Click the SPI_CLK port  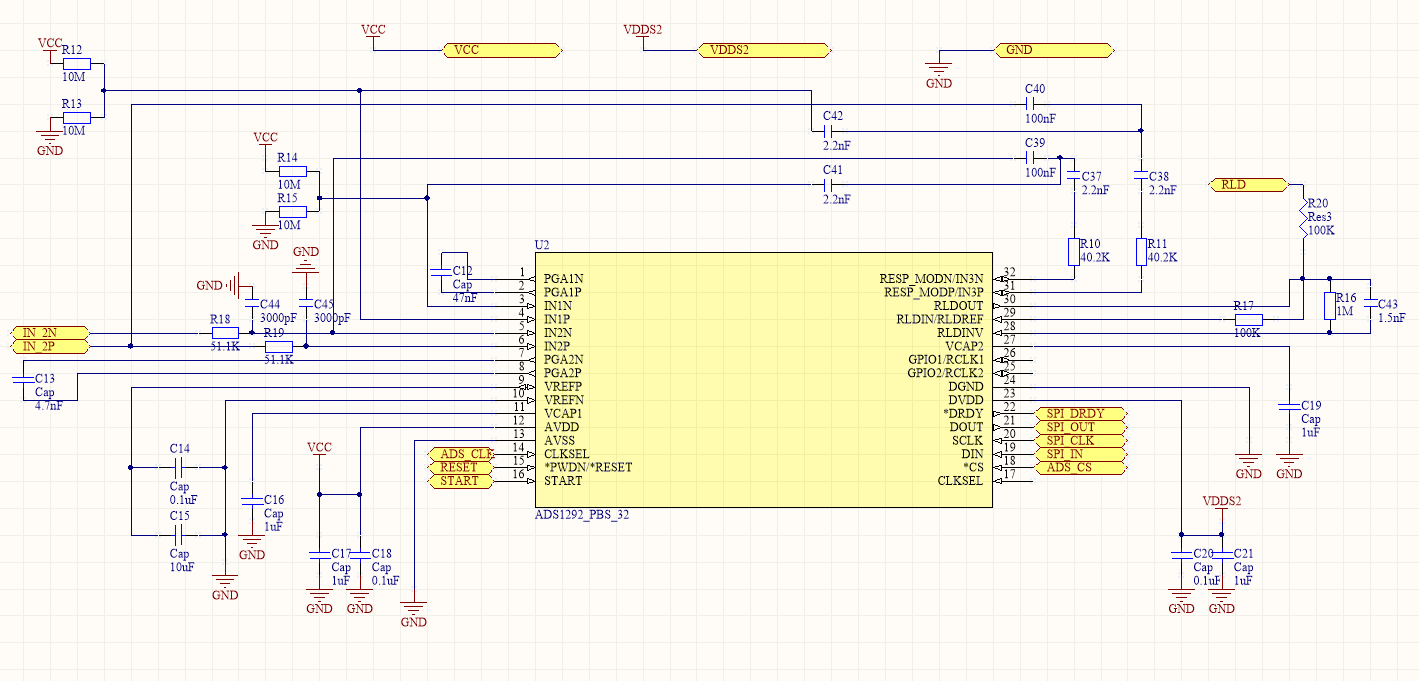pos(1082,441)
